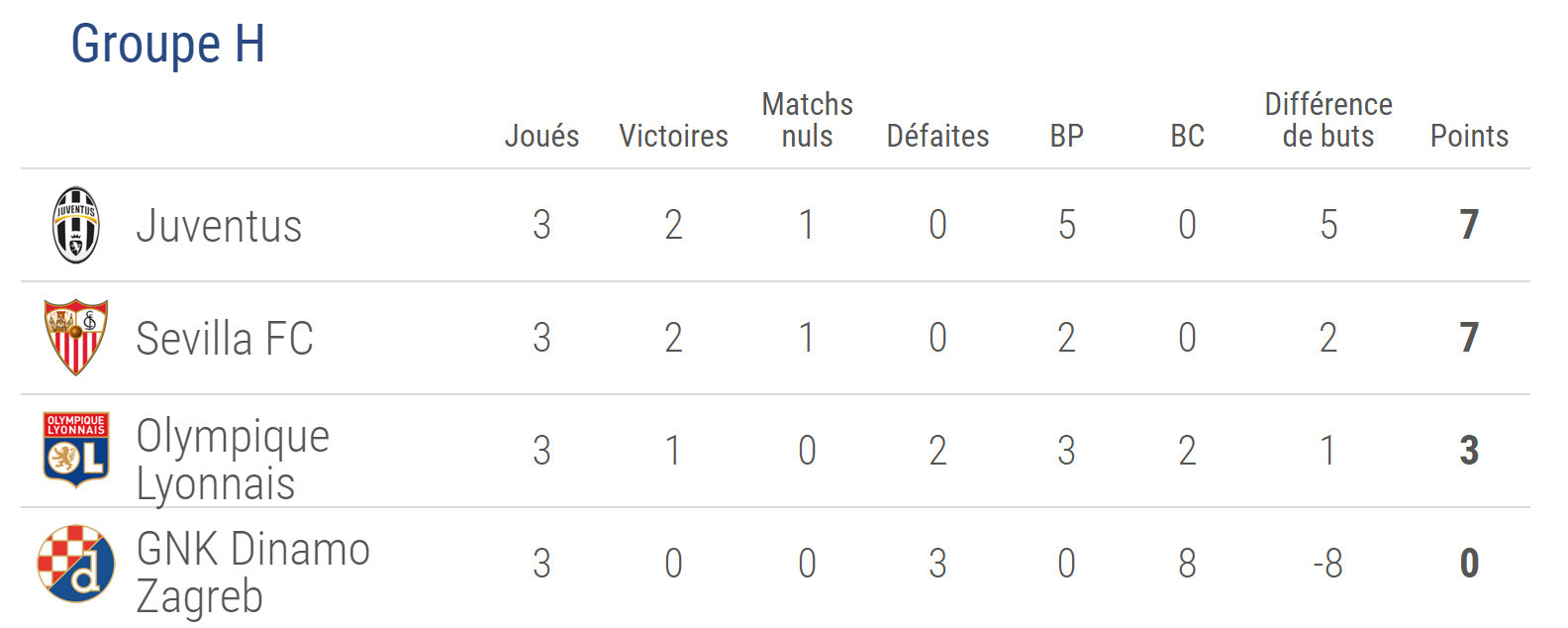Select the Olympique Lyonnais team name
This screenshot has width=1568, height=628.
coord(233,460)
